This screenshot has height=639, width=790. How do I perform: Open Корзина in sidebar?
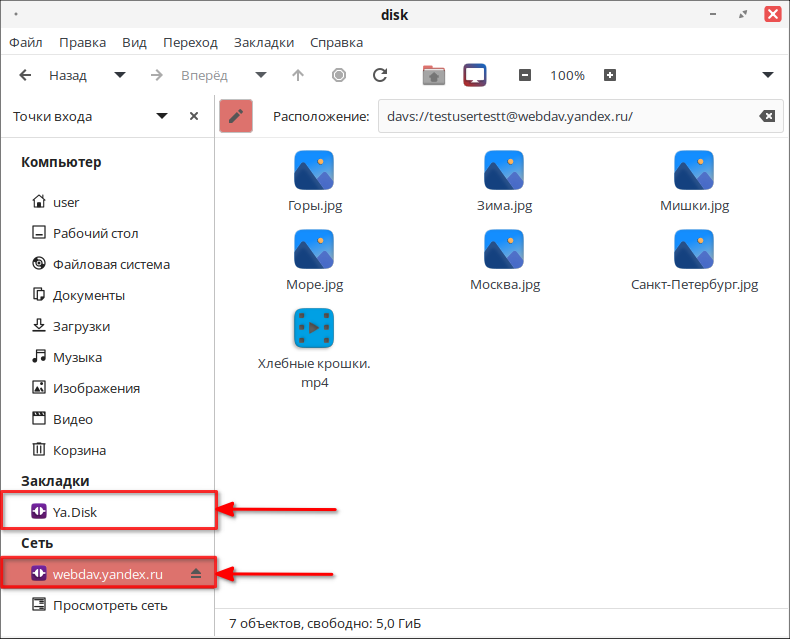pos(108,450)
